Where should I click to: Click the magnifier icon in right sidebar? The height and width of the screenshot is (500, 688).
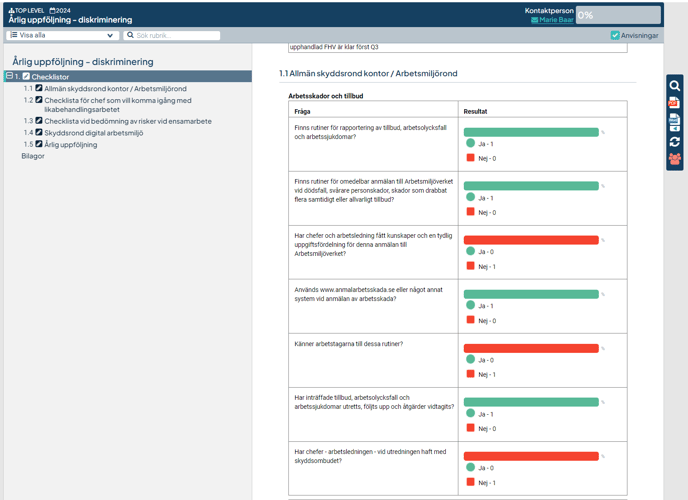tap(675, 86)
